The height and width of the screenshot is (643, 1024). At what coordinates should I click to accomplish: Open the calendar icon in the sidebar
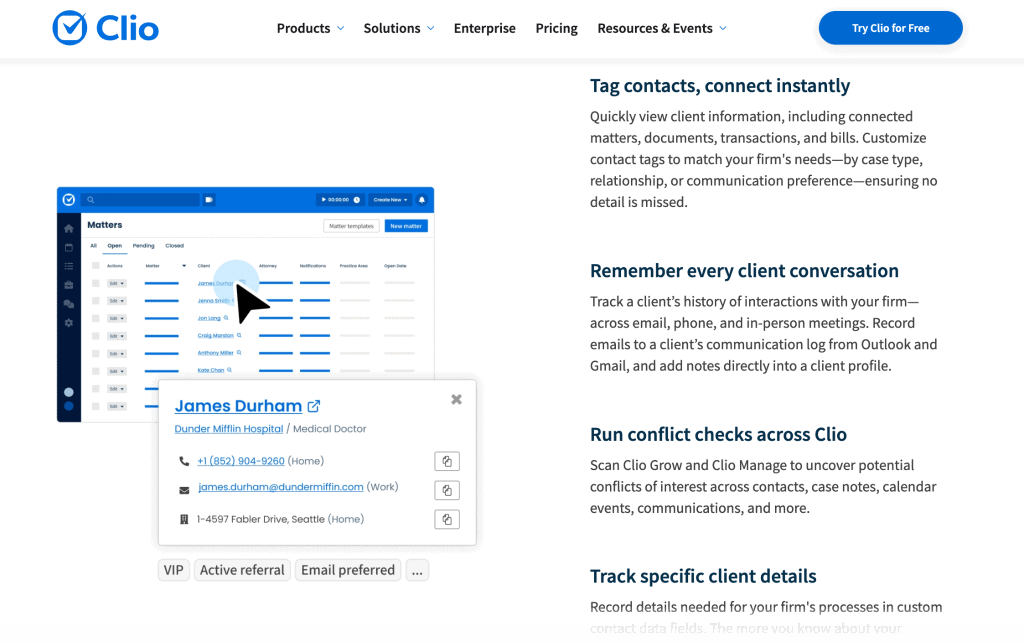[x=69, y=247]
